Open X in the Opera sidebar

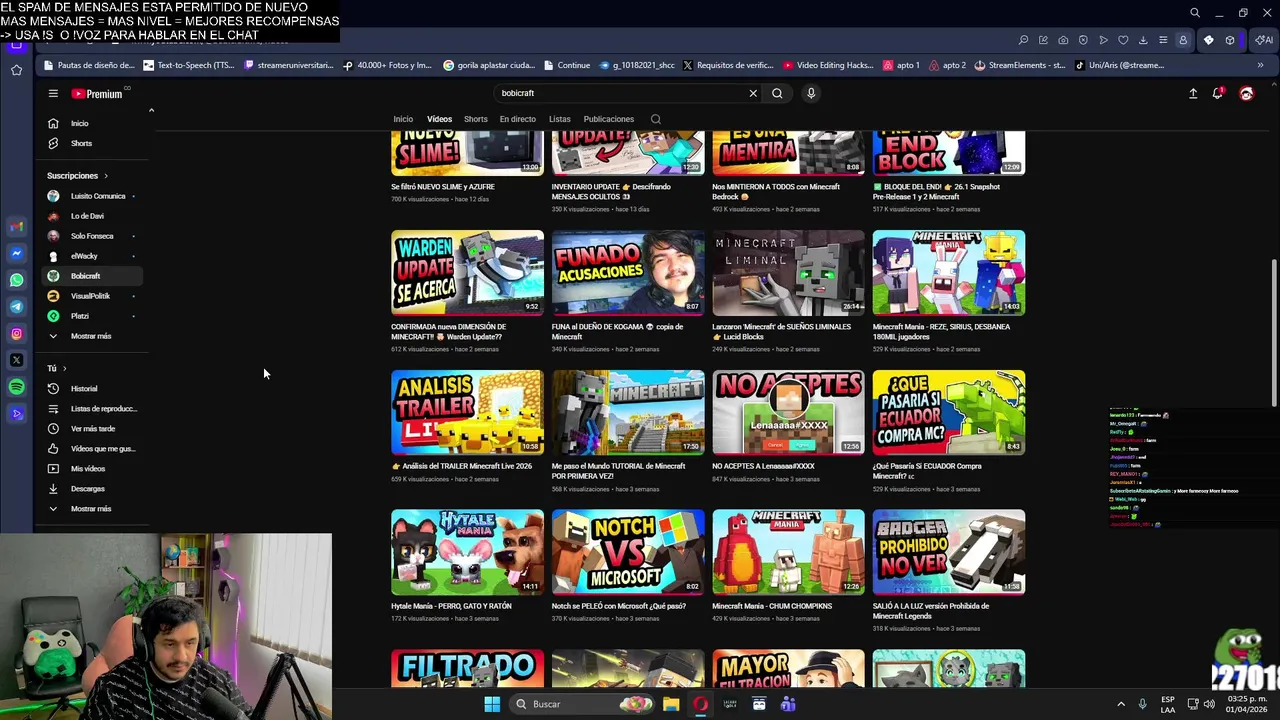point(16,360)
